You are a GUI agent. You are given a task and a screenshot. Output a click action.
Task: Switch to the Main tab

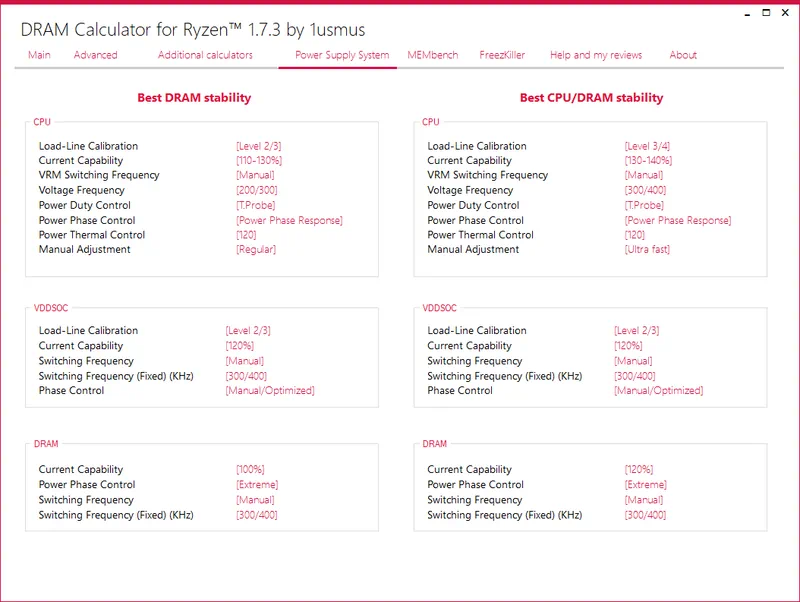(x=39, y=55)
